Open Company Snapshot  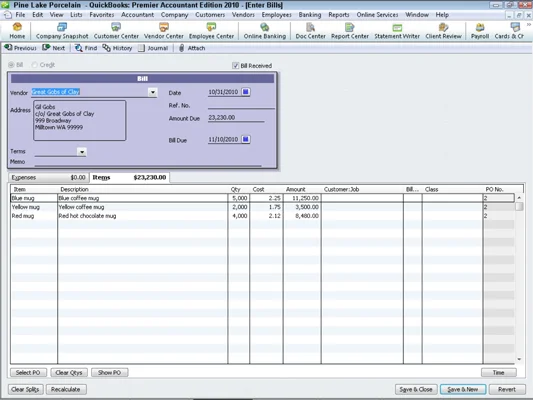(x=62, y=31)
